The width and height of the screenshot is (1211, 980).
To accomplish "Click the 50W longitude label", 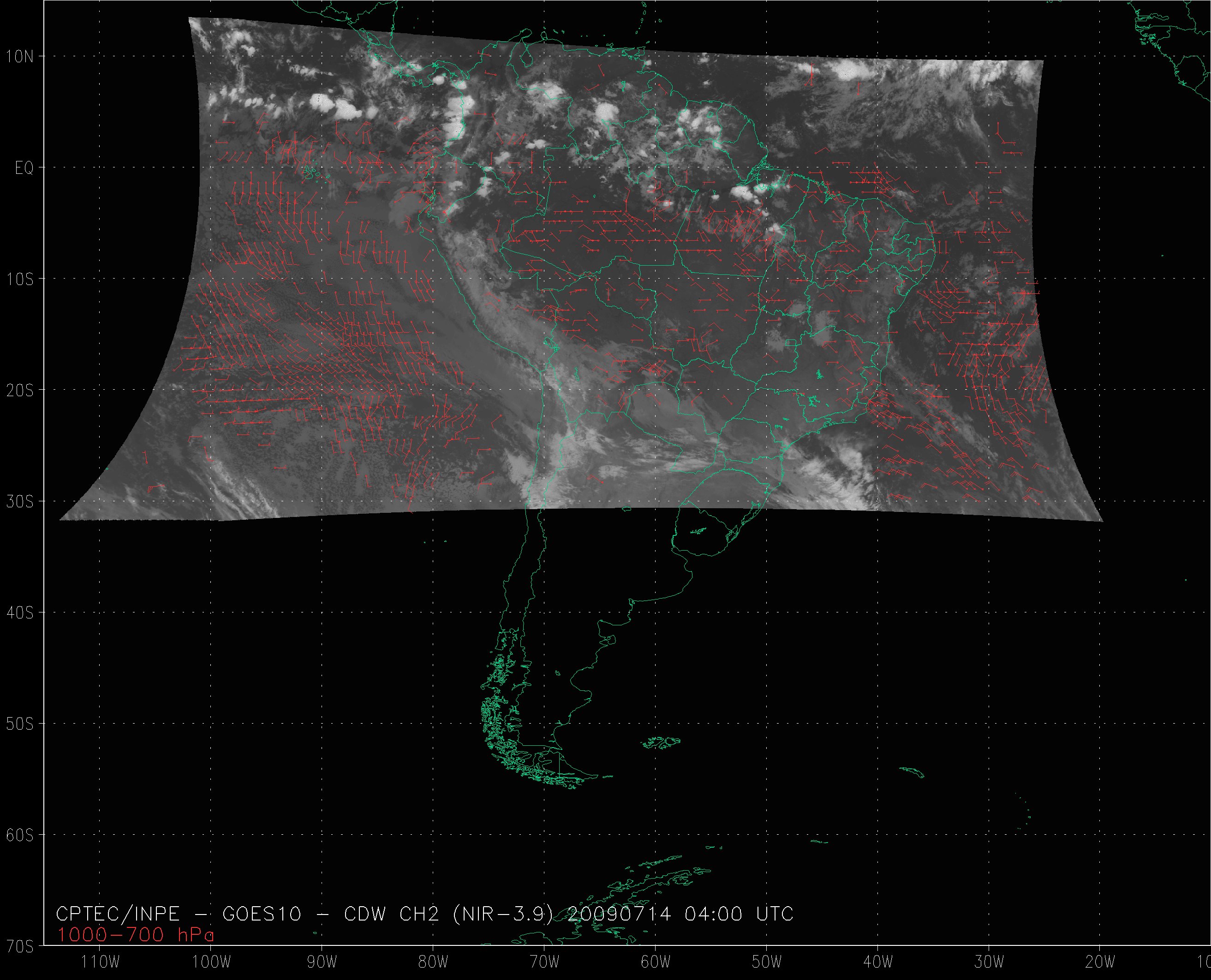I will [767, 962].
